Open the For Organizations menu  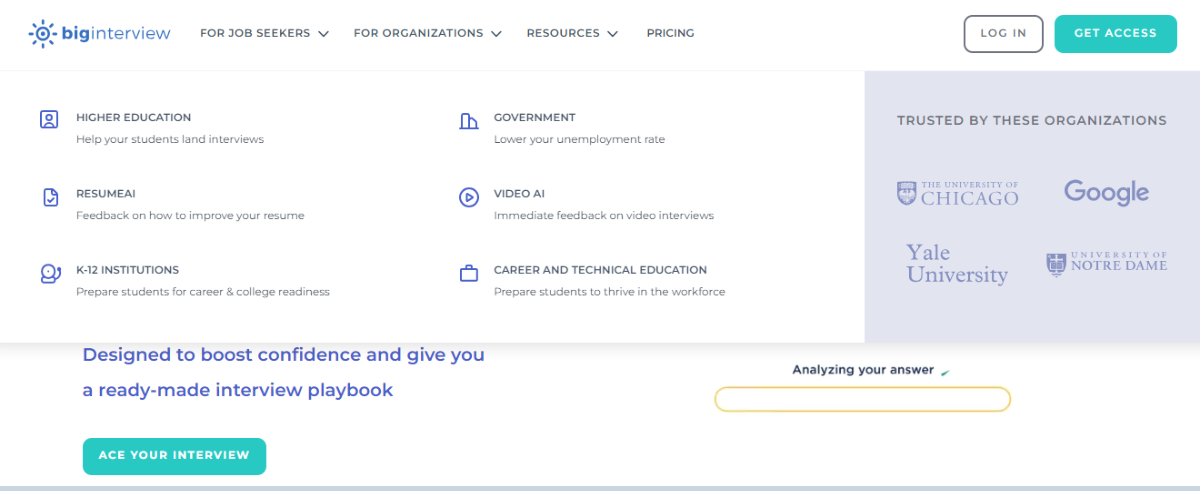[427, 33]
